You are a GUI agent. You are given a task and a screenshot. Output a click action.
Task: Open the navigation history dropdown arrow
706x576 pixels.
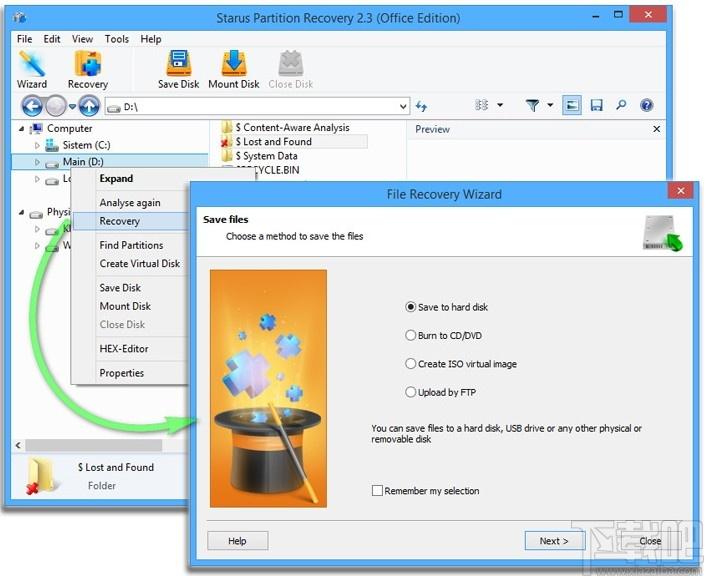click(72, 107)
